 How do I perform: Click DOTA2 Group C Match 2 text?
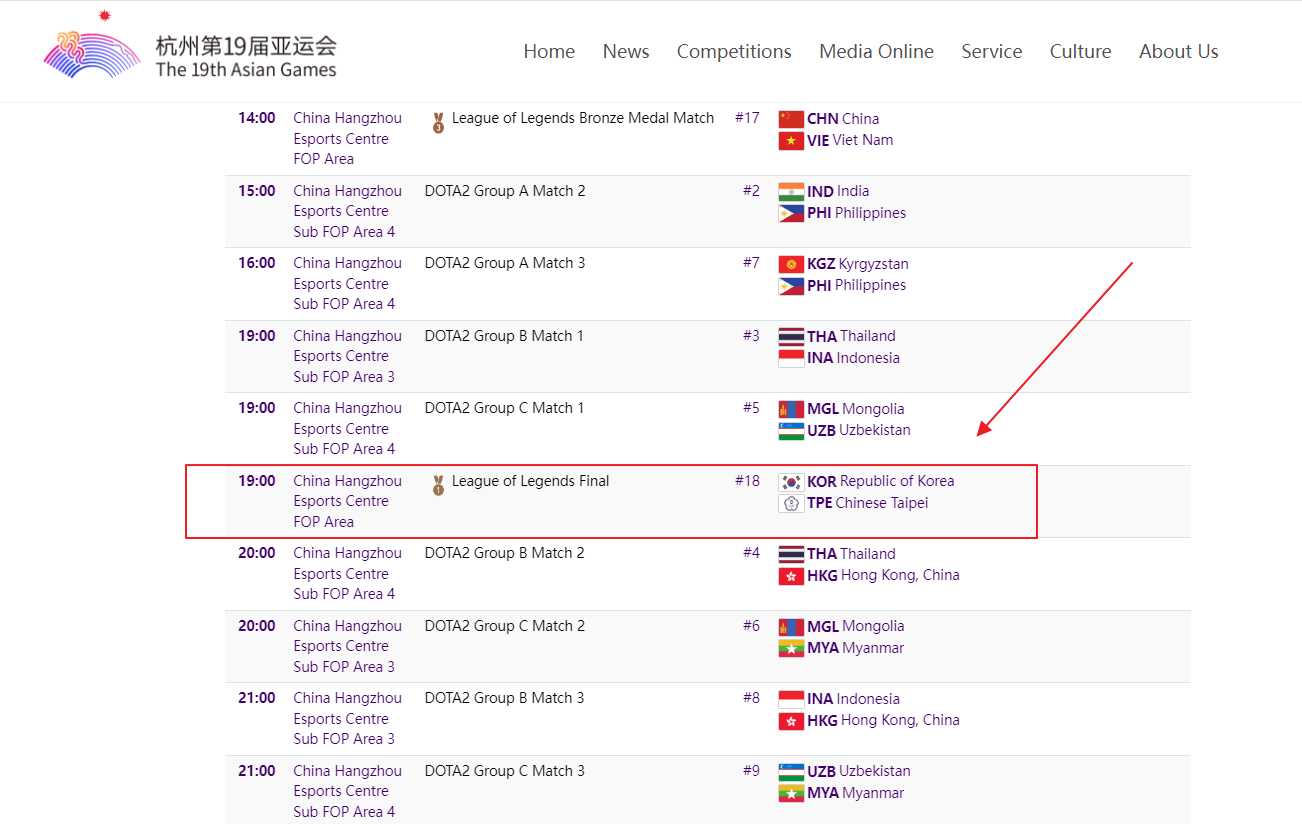[x=505, y=626]
